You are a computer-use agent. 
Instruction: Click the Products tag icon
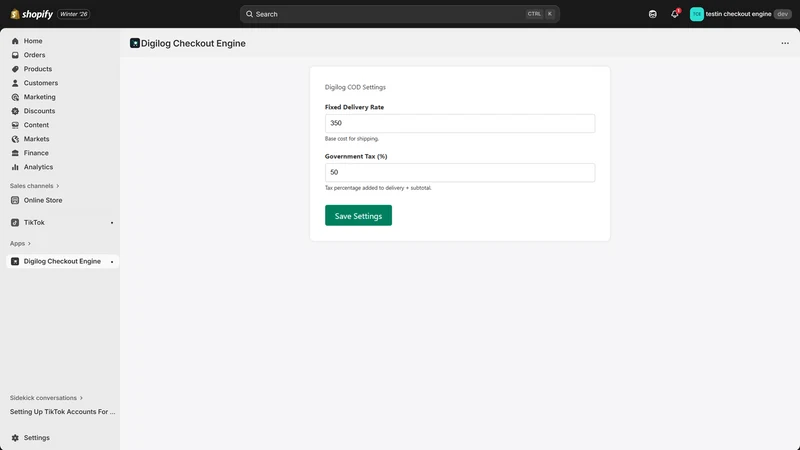point(15,69)
